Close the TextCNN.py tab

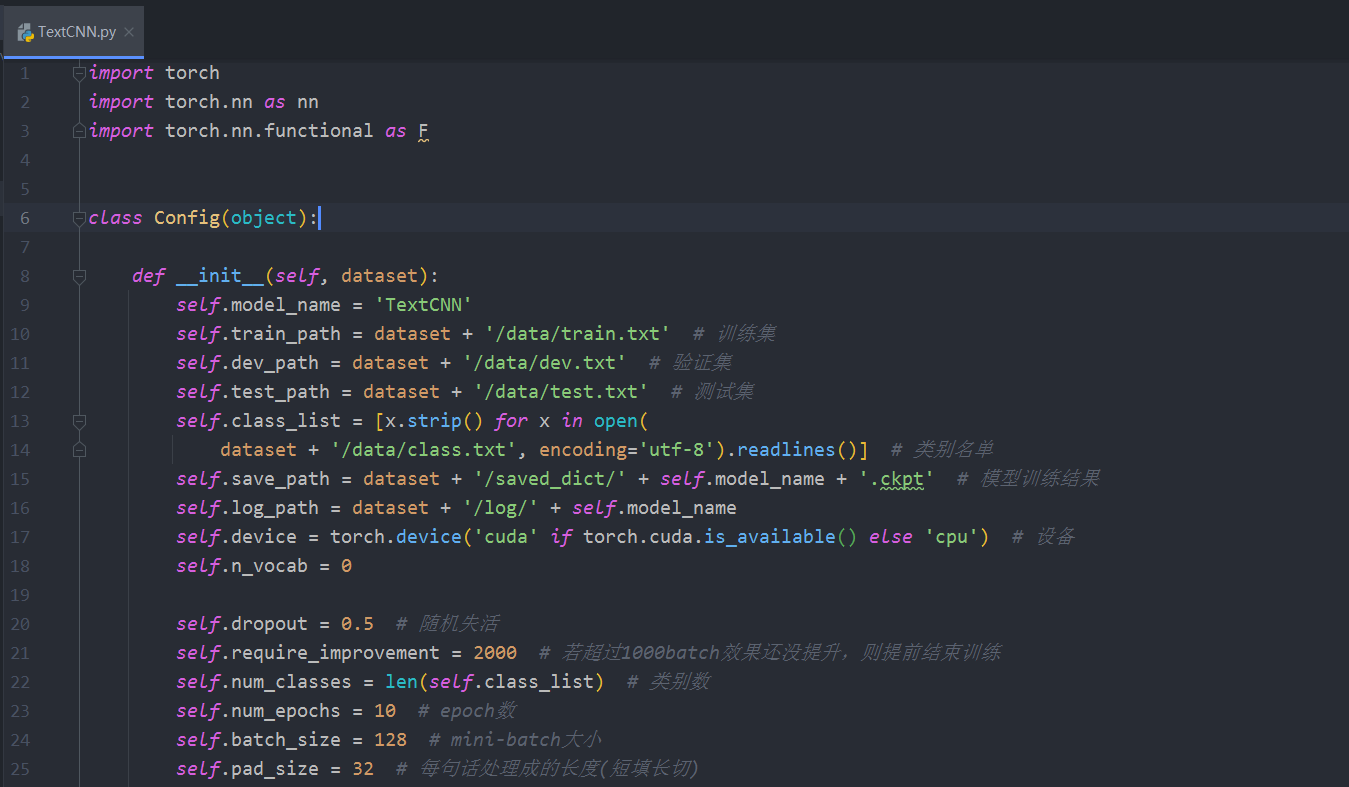tap(129, 32)
